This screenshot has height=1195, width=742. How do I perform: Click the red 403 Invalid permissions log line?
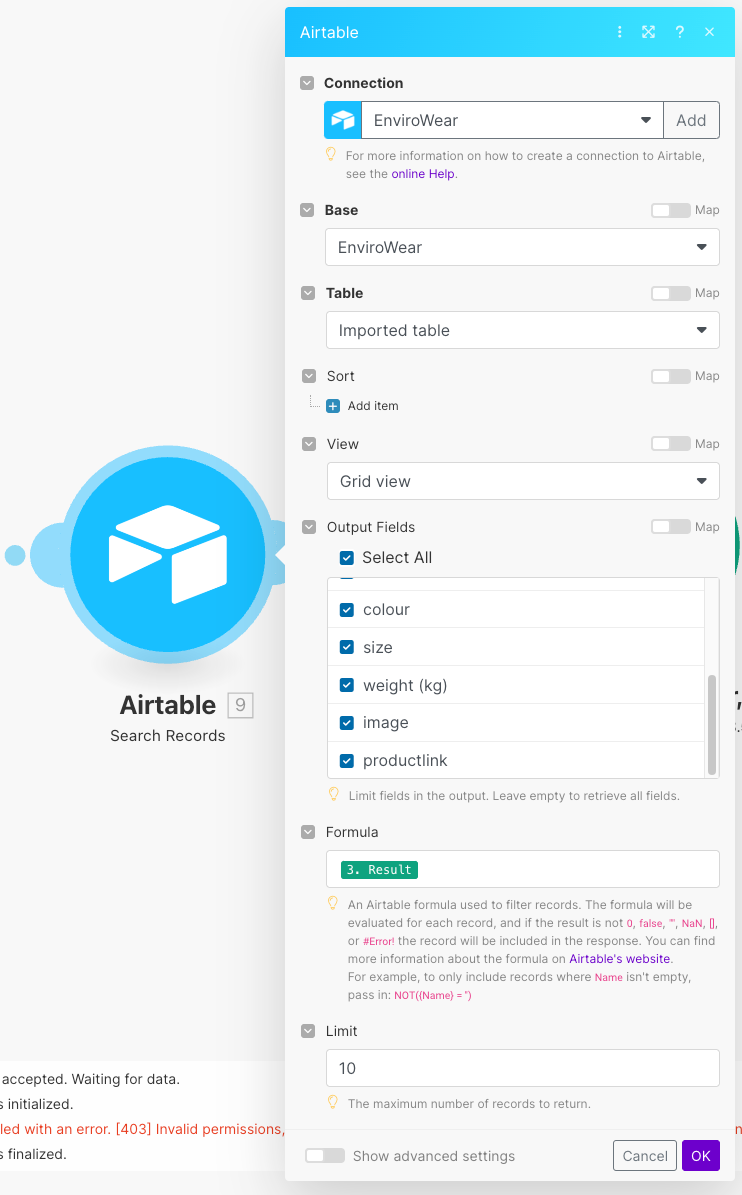(x=142, y=1129)
